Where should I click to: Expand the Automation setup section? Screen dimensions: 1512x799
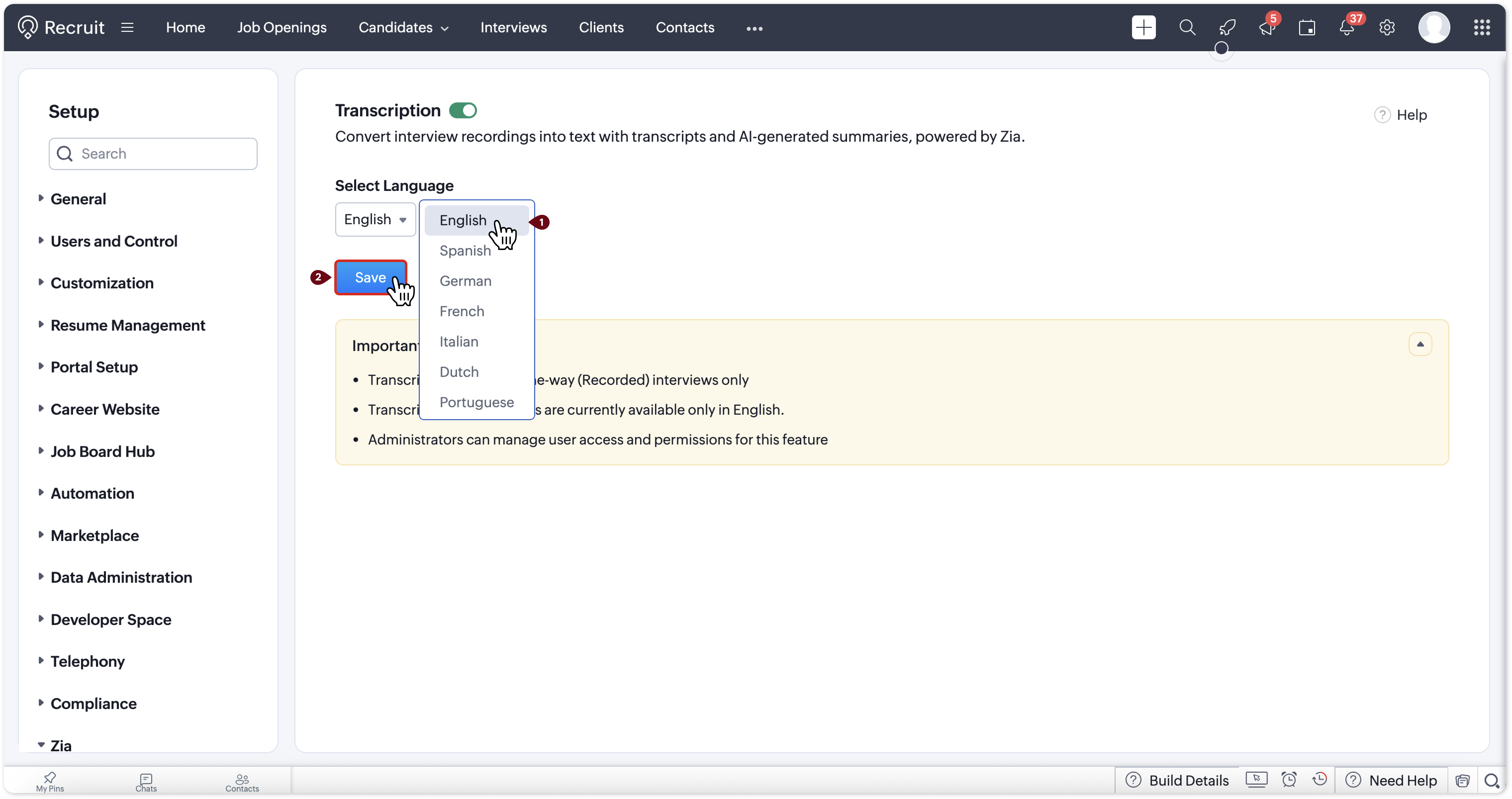[x=92, y=493]
